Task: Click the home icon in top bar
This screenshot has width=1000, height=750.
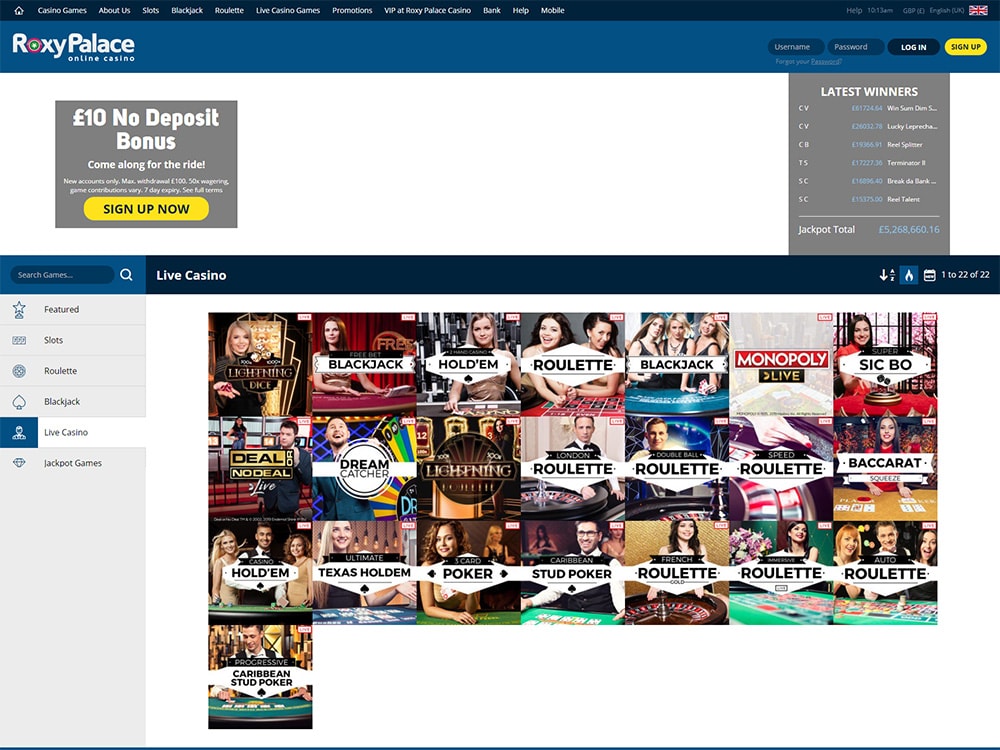Action: (x=19, y=10)
